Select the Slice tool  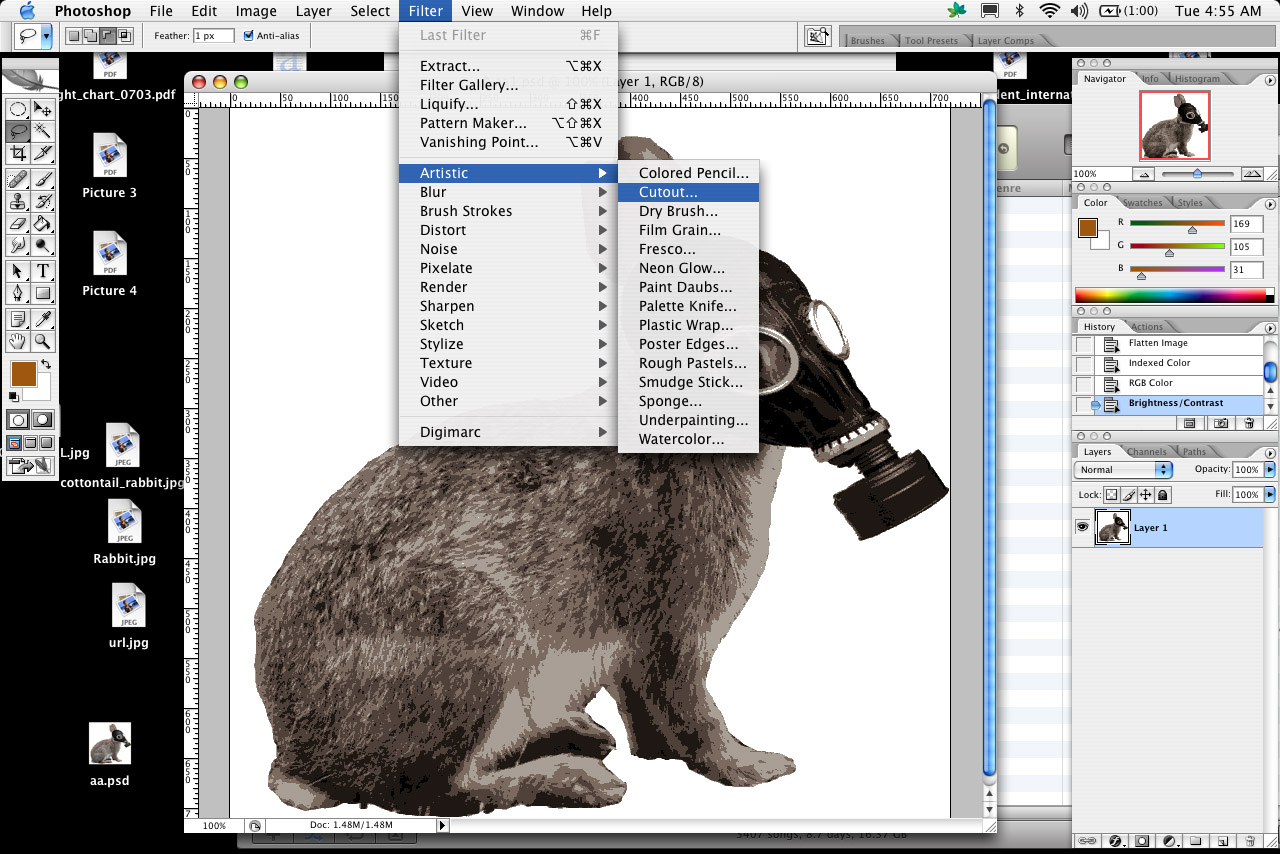tap(43, 153)
